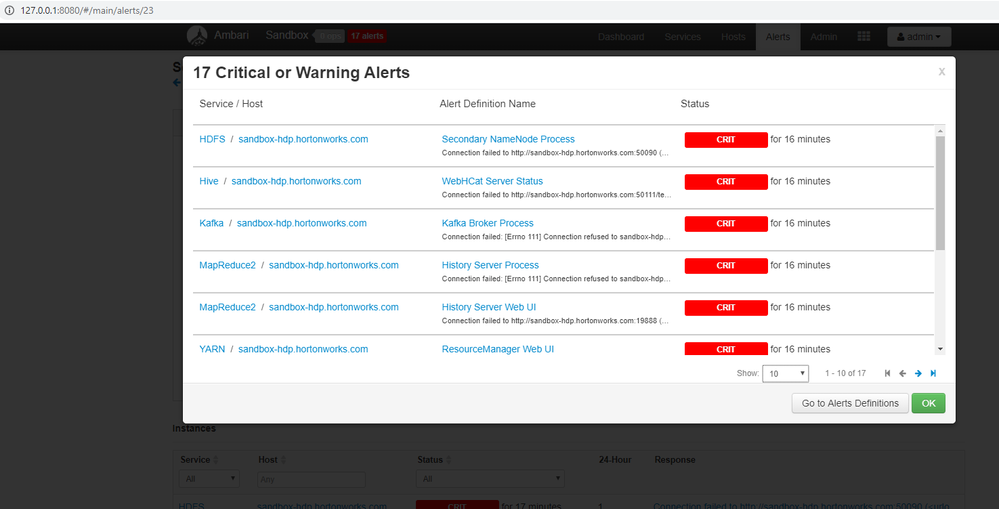Image resolution: width=999 pixels, height=509 pixels.
Task: Open the views grid icon
Action: [864, 37]
